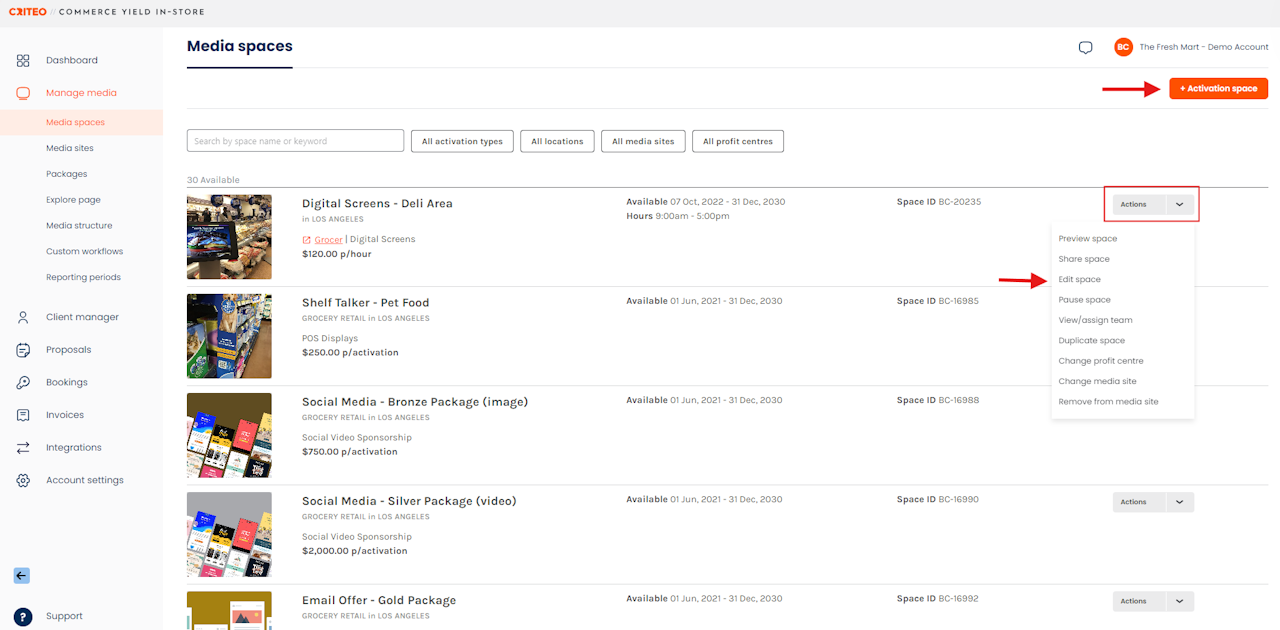The height and width of the screenshot is (630, 1280).
Task: Click the Proposals icon in sidebar
Action: click(x=23, y=350)
